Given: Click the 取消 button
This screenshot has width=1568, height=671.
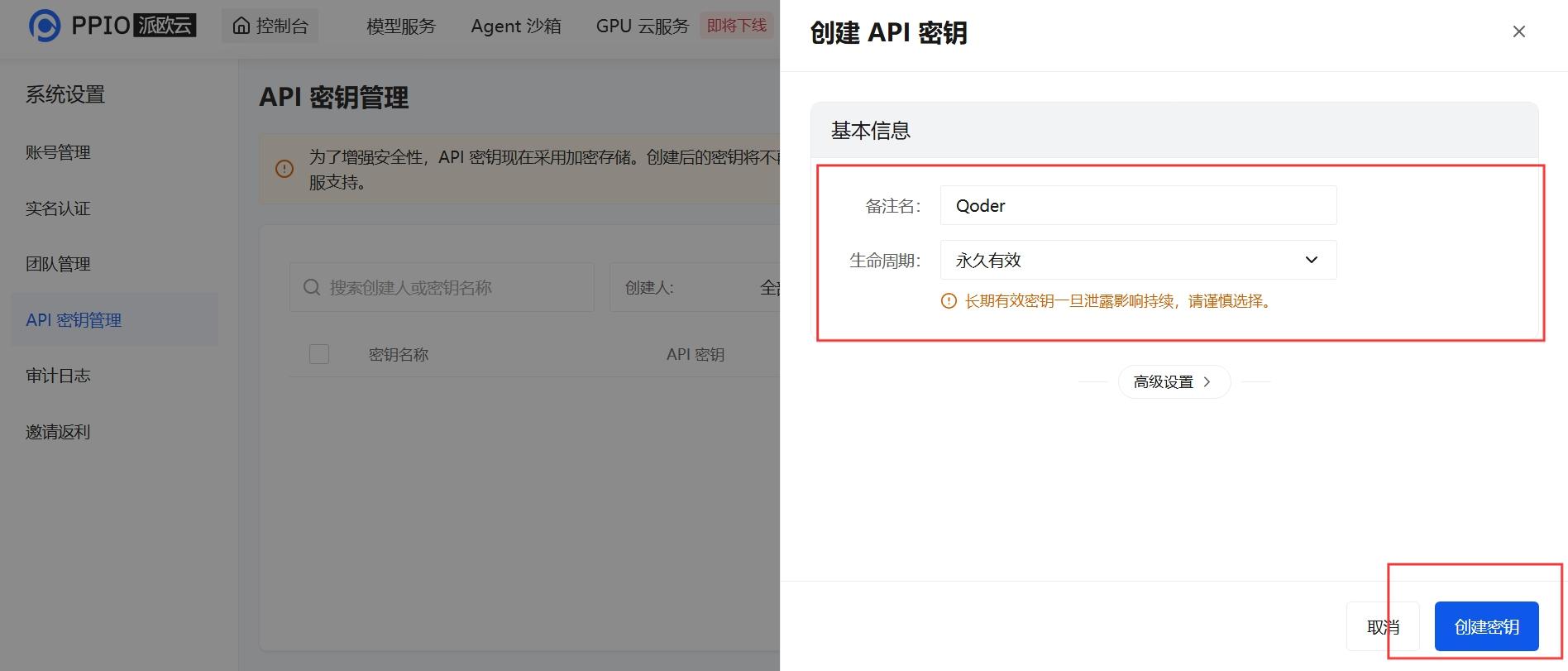Looking at the screenshot, I should coord(1383,626).
